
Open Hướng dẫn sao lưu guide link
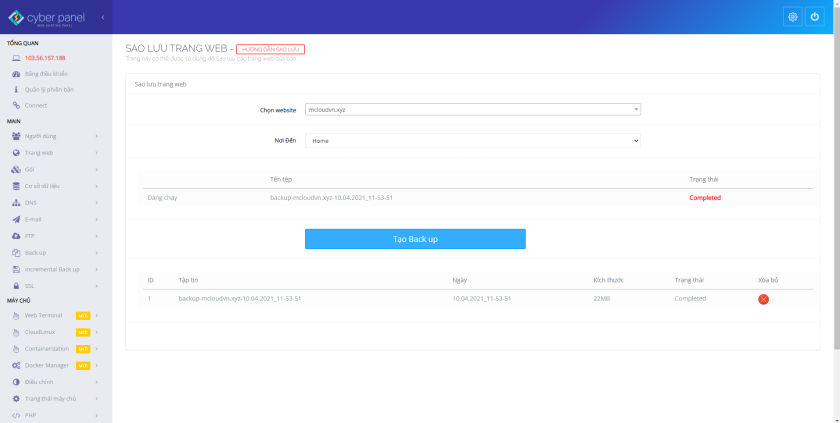[270, 49]
